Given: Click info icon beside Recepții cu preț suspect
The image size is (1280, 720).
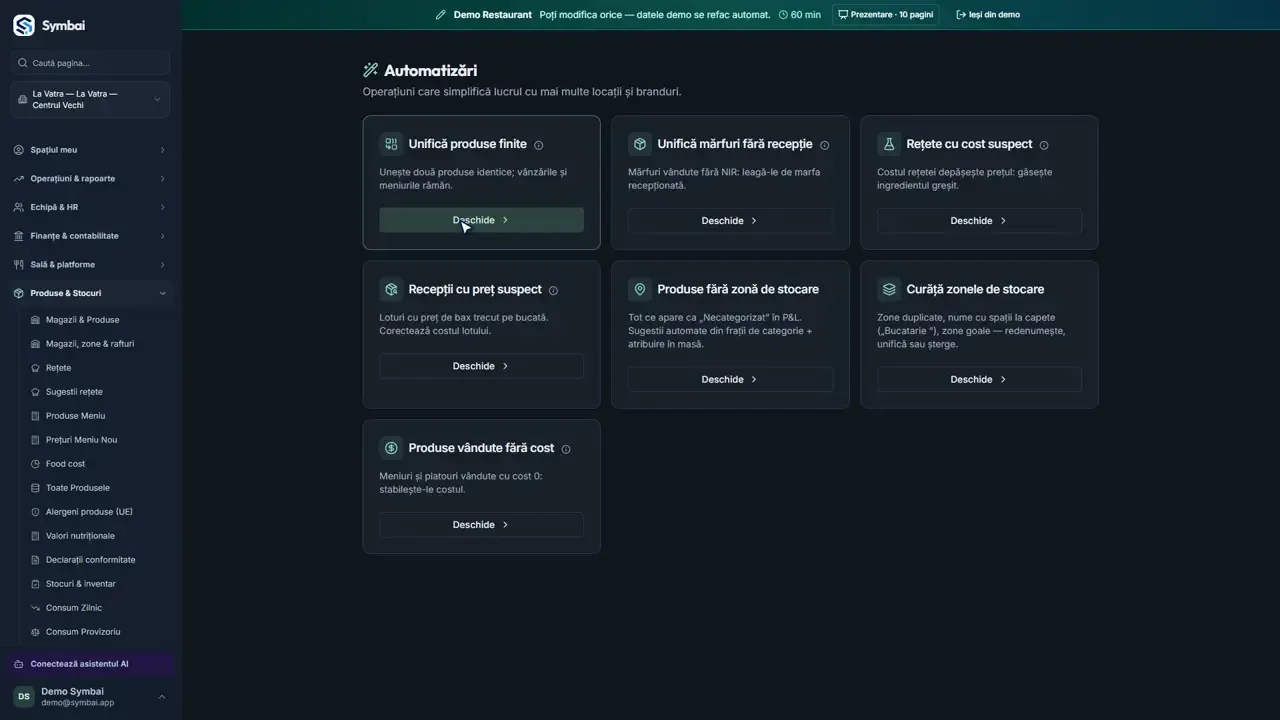Looking at the screenshot, I should (553, 291).
